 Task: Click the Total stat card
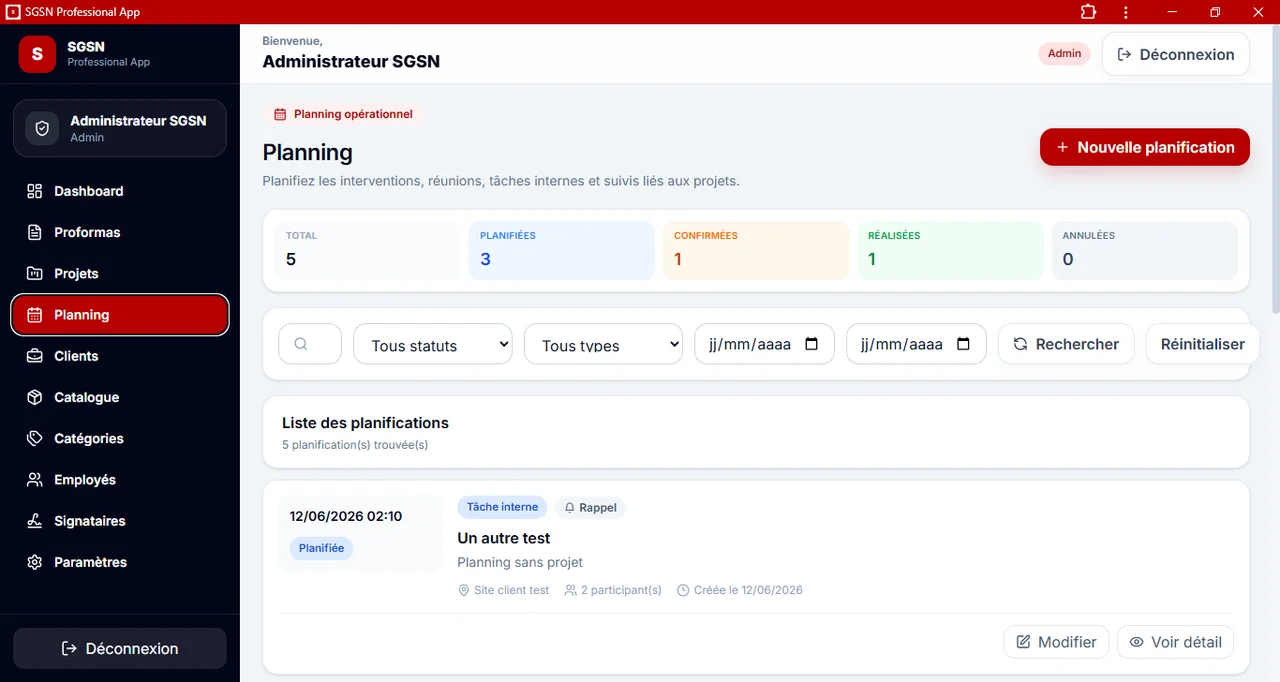[x=366, y=250]
